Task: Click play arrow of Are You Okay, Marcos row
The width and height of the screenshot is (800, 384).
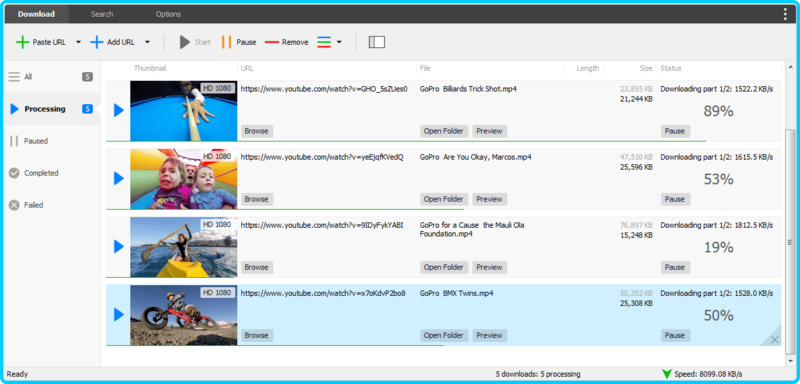Action: (x=118, y=178)
